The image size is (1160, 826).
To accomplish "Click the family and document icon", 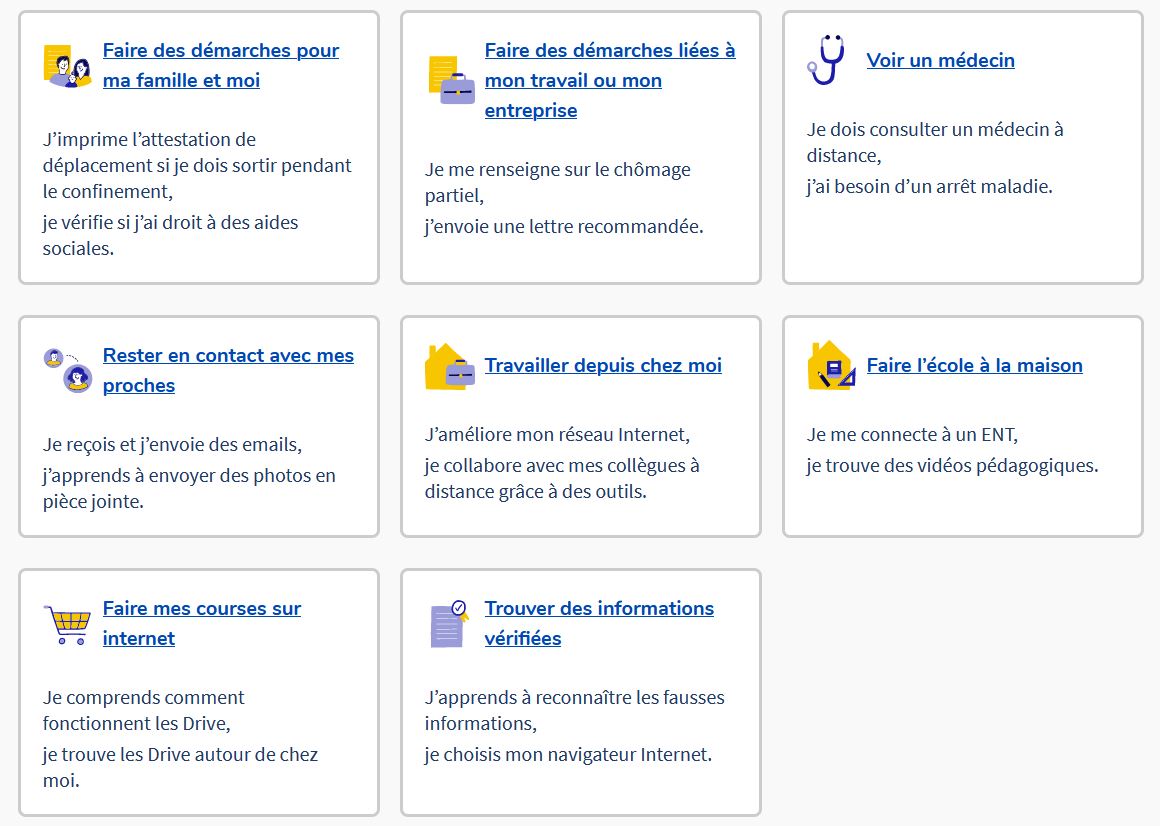I will tap(67, 66).
